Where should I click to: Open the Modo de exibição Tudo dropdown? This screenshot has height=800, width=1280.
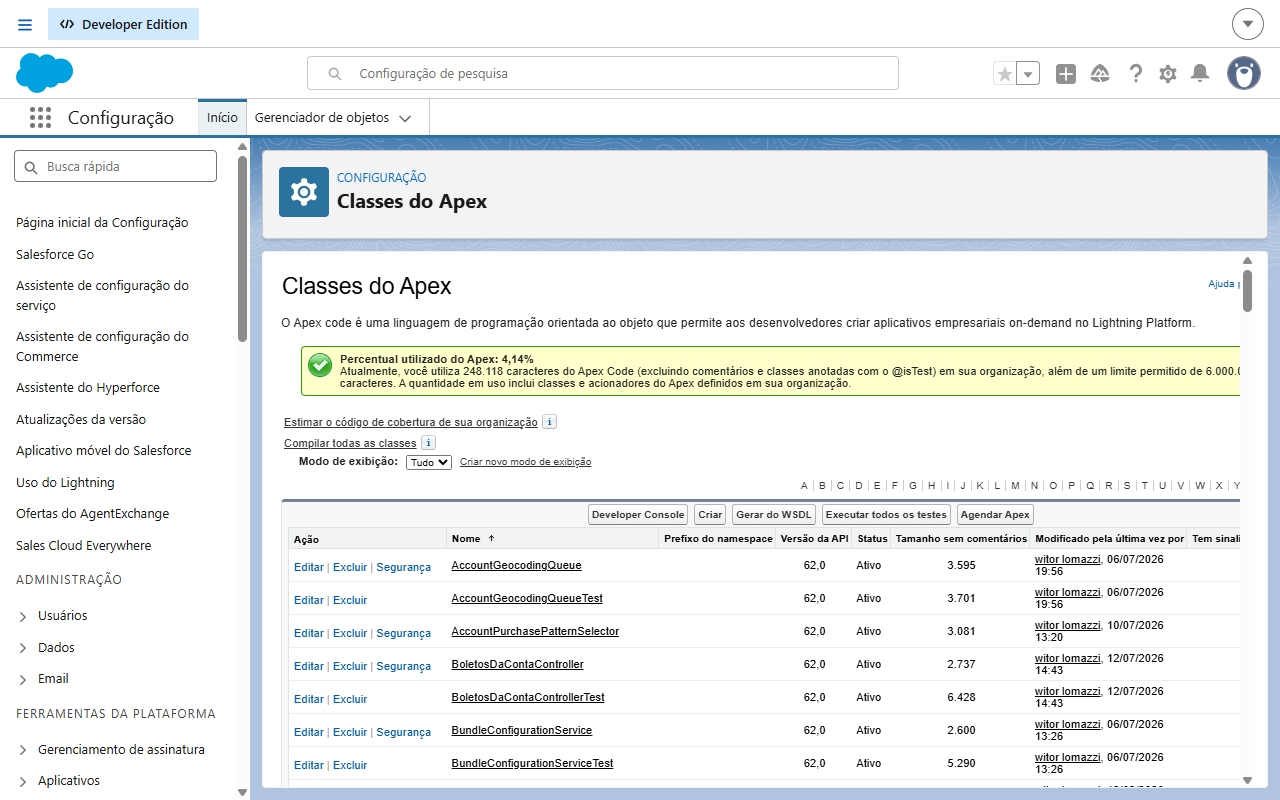(429, 462)
